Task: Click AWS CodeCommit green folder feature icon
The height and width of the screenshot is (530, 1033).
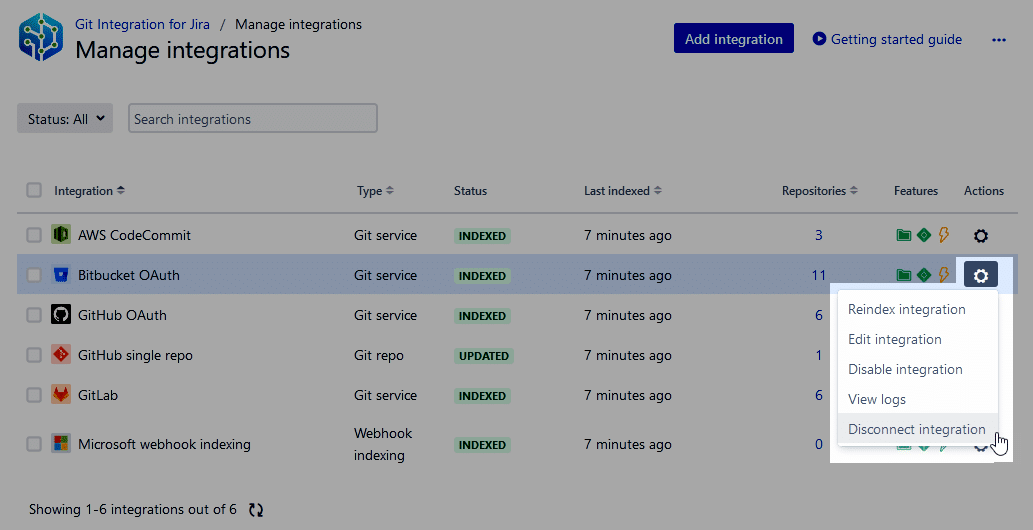Action: pos(904,235)
